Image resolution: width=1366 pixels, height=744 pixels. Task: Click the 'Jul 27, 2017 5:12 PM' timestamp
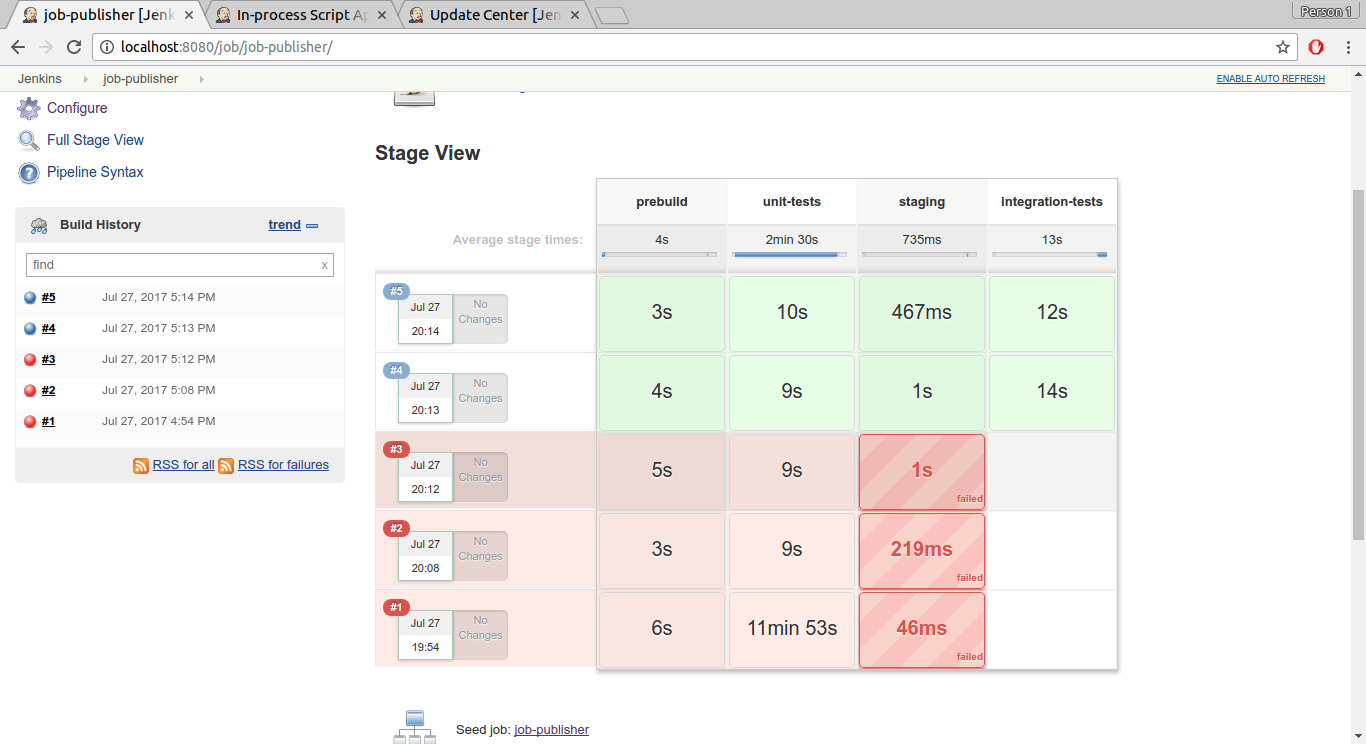tap(158, 359)
